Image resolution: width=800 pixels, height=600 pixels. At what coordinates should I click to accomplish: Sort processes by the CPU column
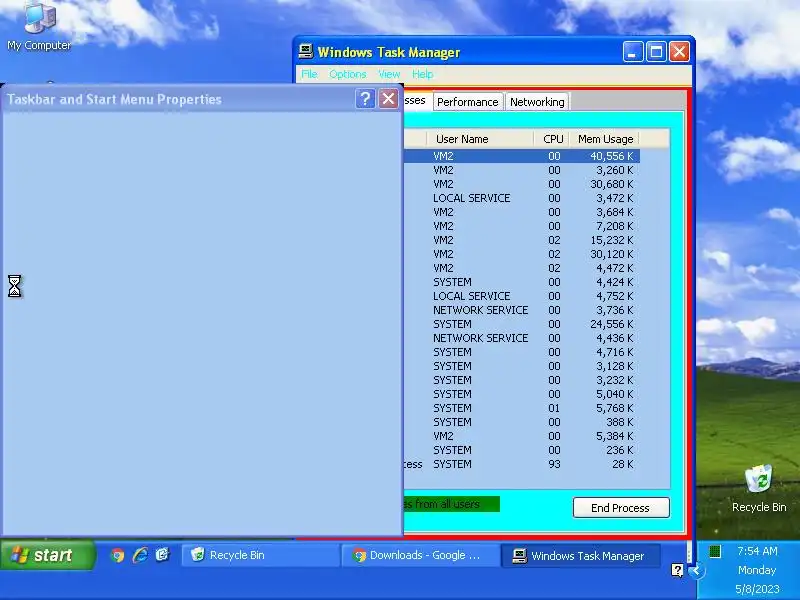tap(552, 139)
